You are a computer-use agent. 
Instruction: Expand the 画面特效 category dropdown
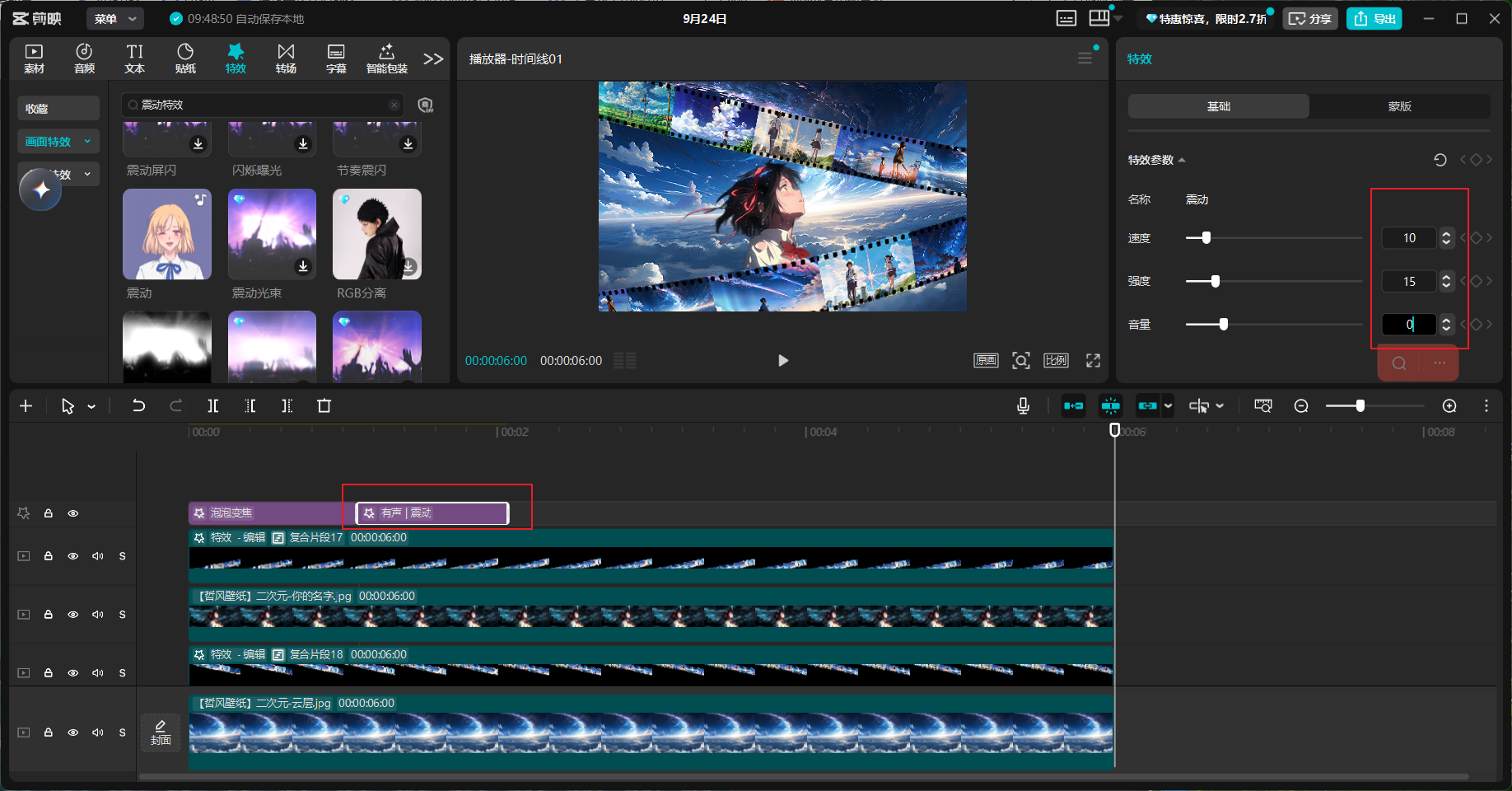(58, 142)
